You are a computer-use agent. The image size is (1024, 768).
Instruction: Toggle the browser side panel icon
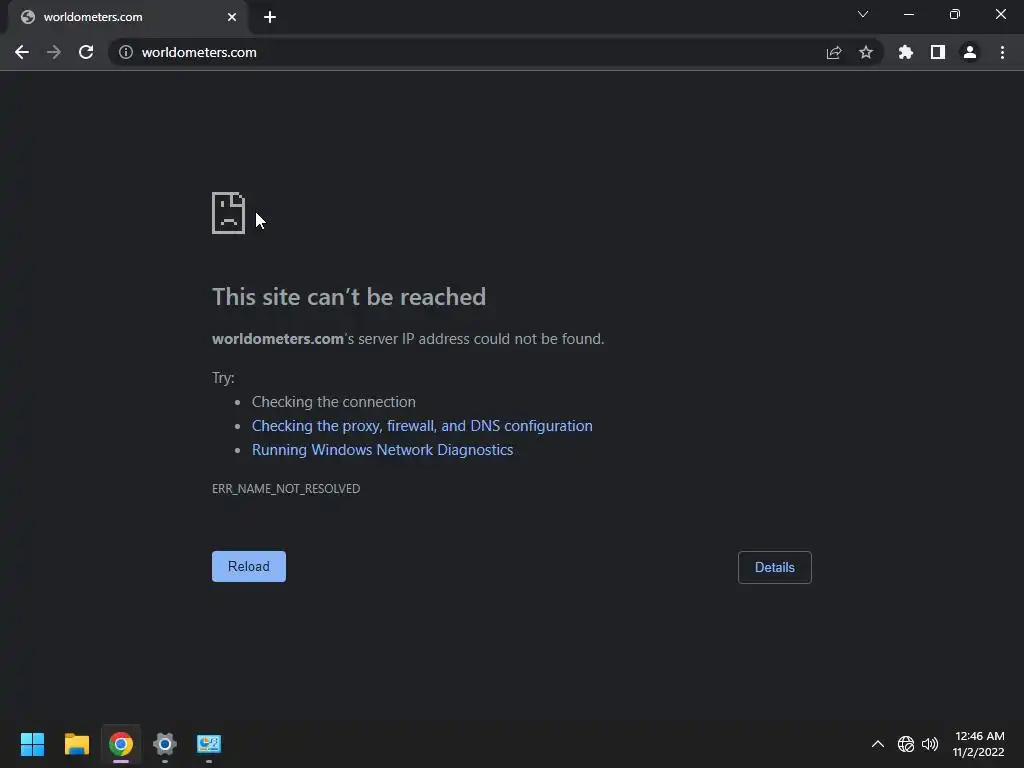coord(938,52)
